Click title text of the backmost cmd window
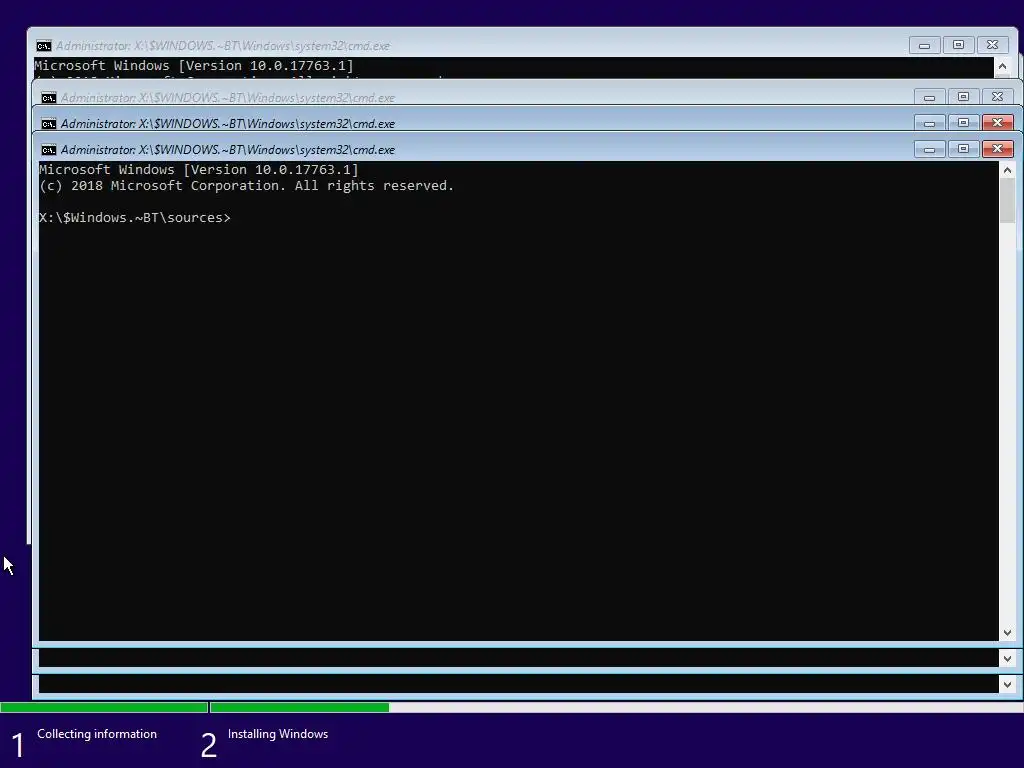The width and height of the screenshot is (1024, 768). coord(223,46)
